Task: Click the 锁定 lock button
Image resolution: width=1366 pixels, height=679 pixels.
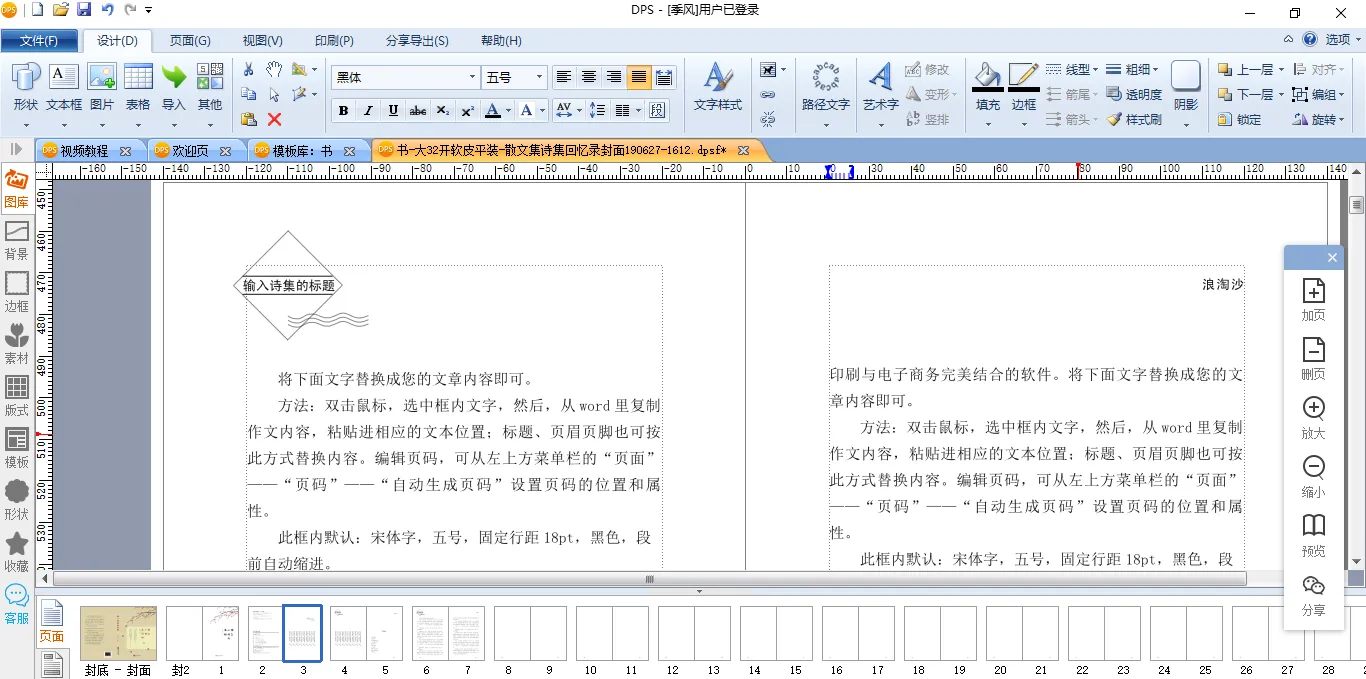Action: click(x=1240, y=119)
